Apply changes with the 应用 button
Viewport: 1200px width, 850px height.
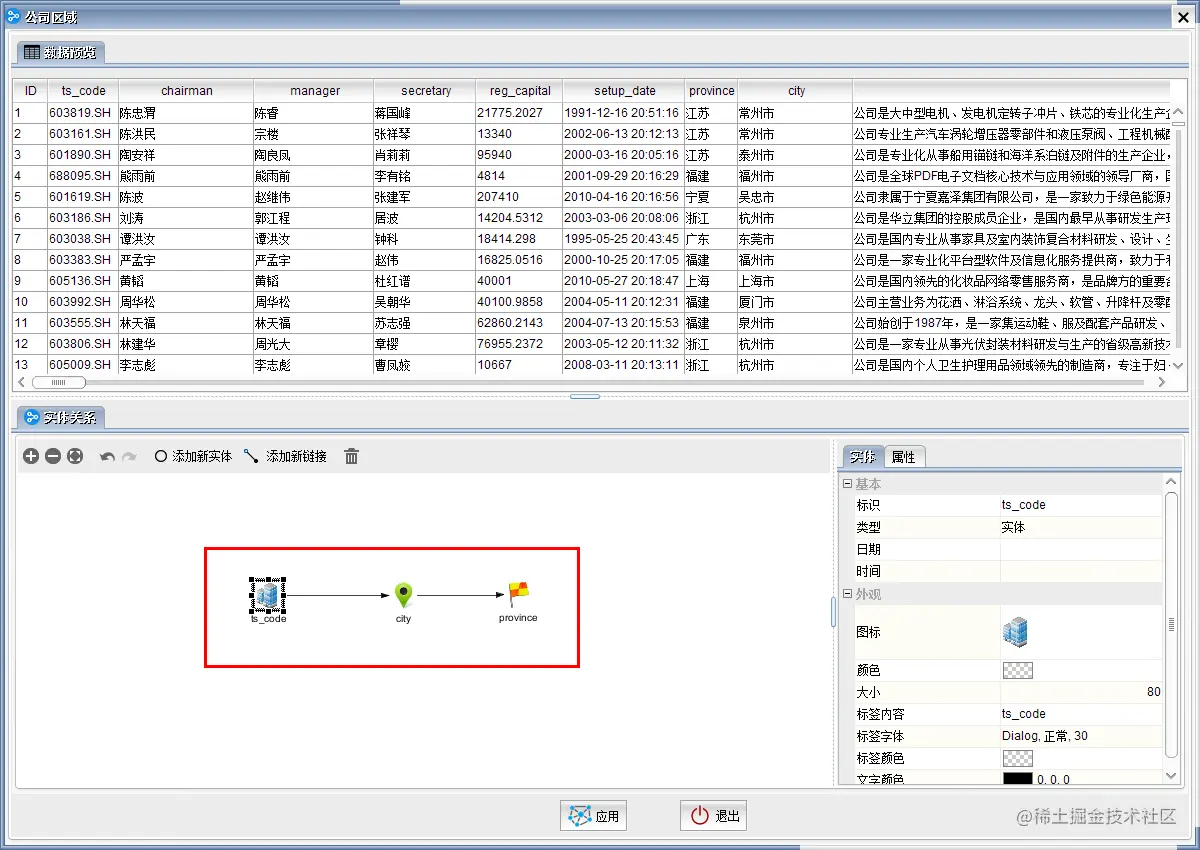tap(593, 816)
